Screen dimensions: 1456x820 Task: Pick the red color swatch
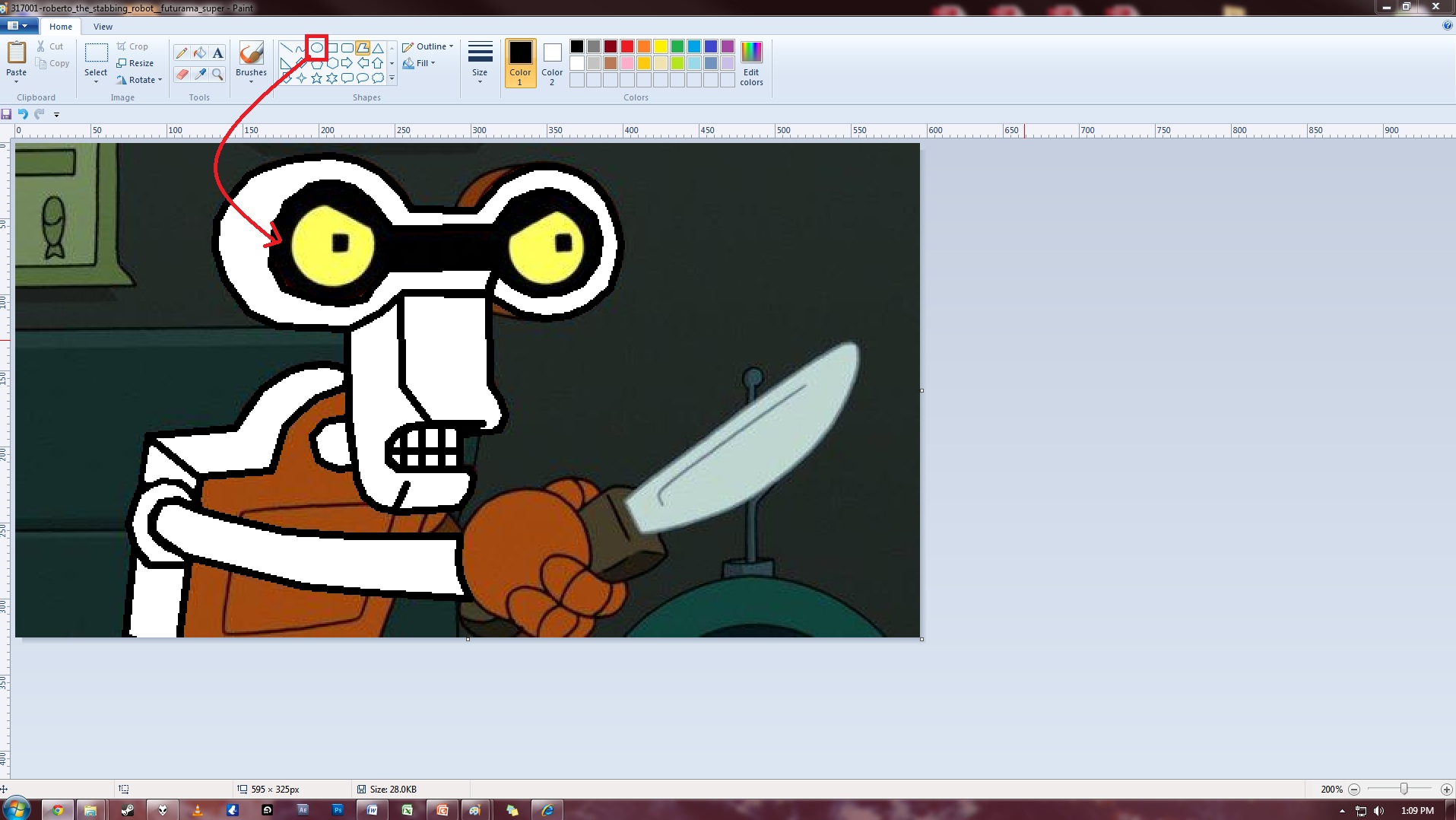(627, 46)
